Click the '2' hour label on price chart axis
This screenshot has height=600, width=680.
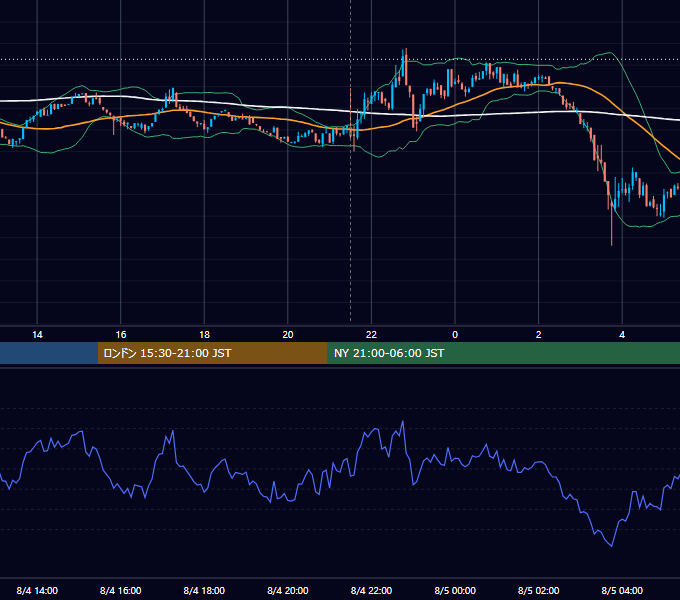(539, 335)
